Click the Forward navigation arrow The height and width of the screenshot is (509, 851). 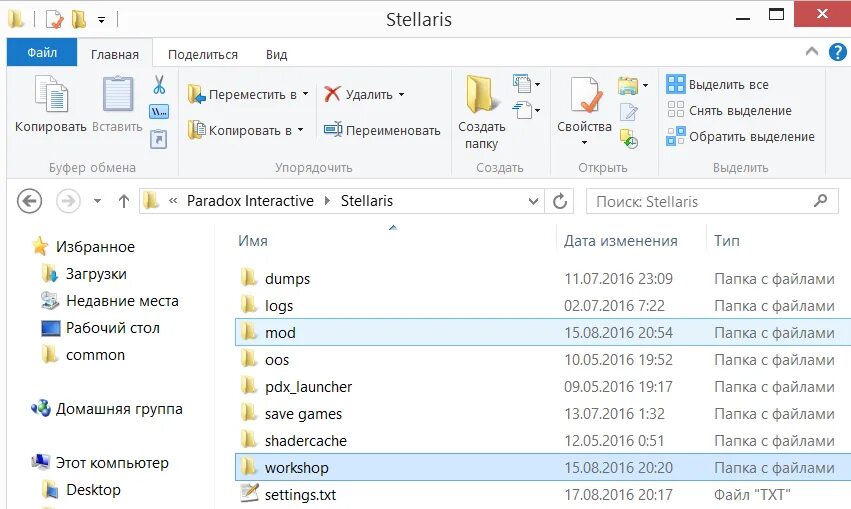[x=68, y=201]
